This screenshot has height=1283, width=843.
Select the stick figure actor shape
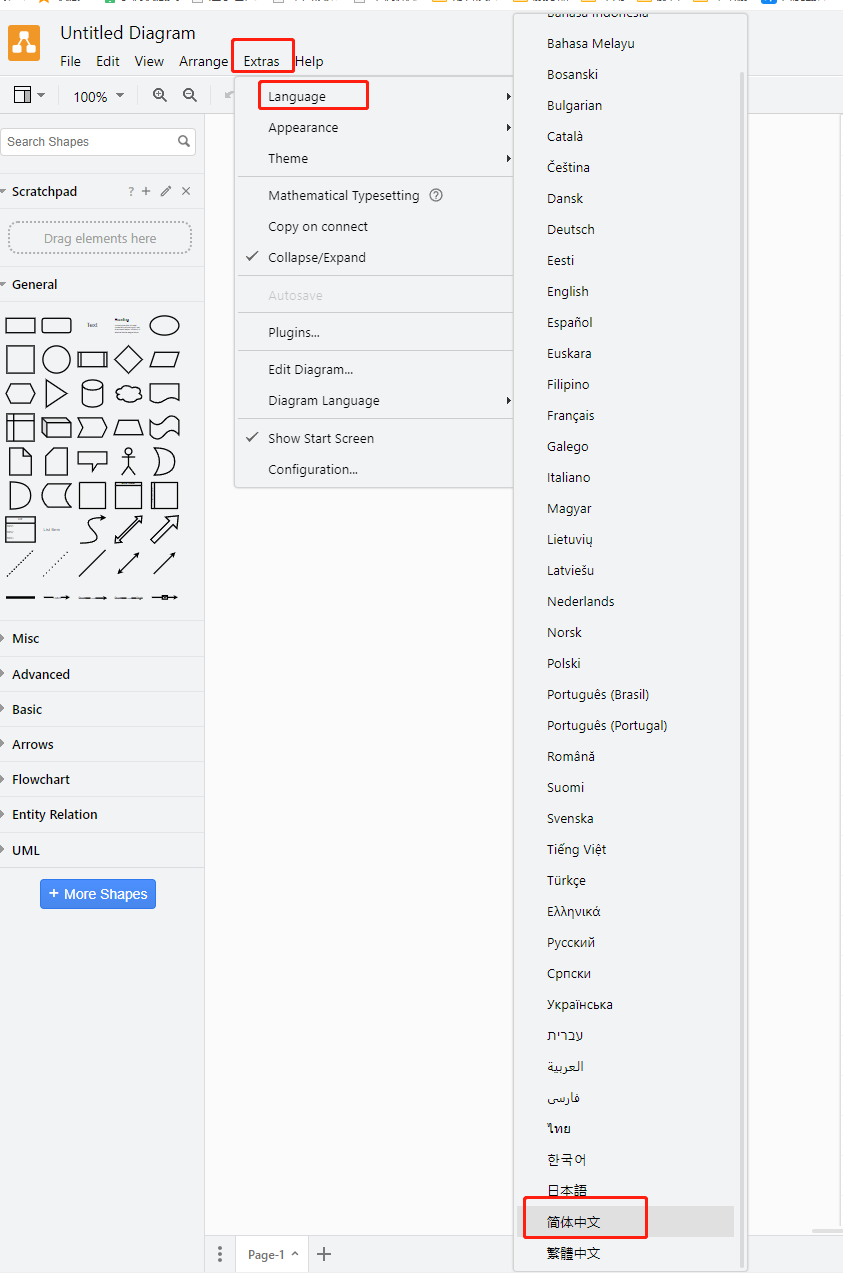[x=128, y=461]
